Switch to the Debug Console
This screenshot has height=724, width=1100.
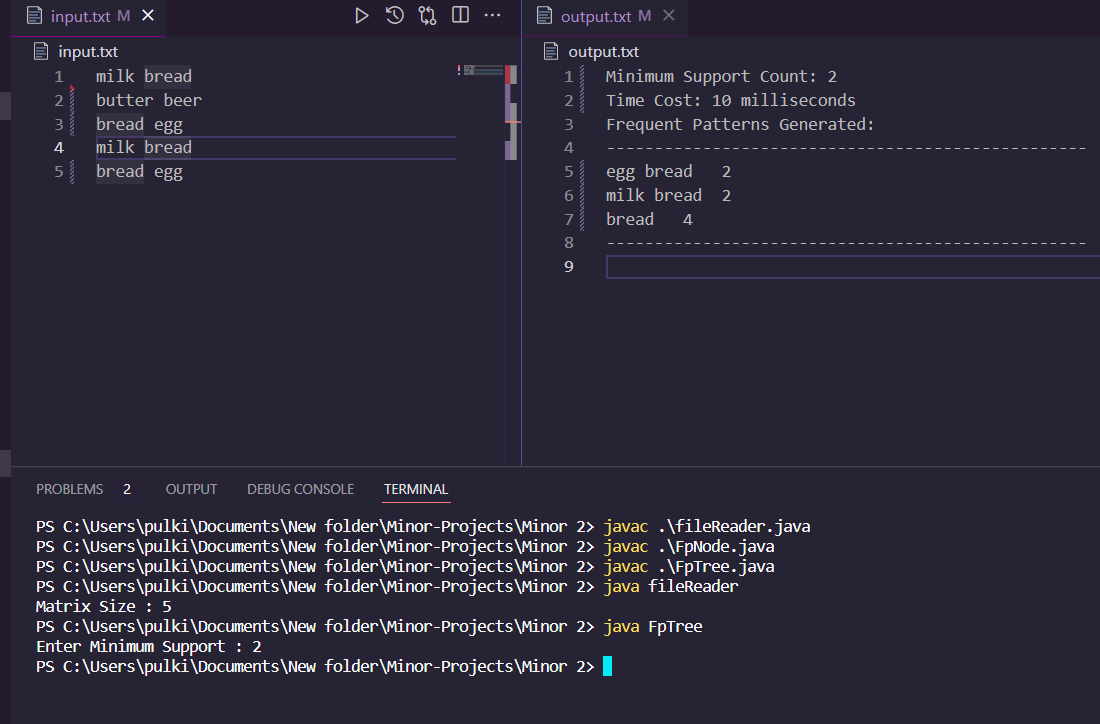(300, 489)
